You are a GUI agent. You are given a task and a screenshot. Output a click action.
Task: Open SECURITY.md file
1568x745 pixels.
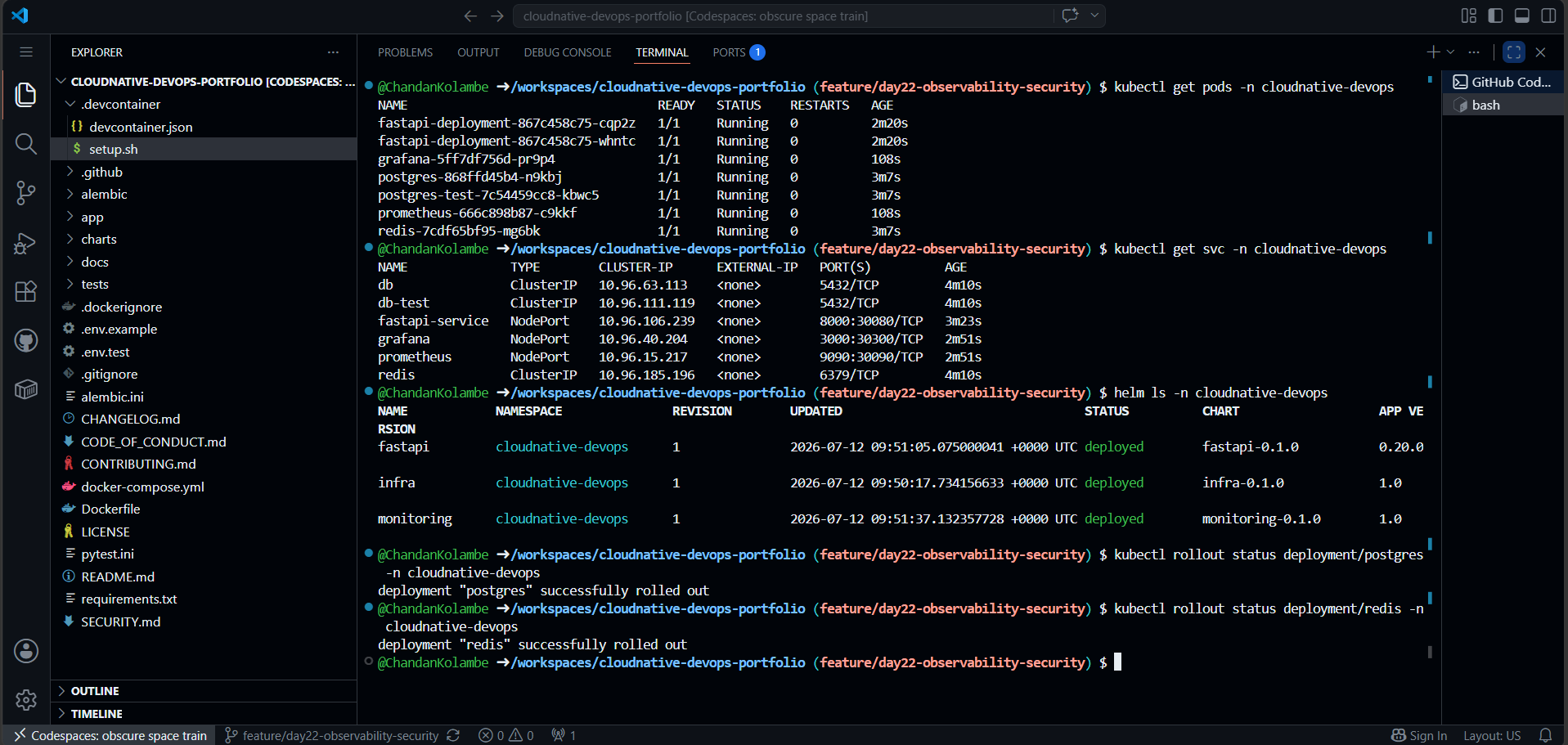[x=204, y=622]
